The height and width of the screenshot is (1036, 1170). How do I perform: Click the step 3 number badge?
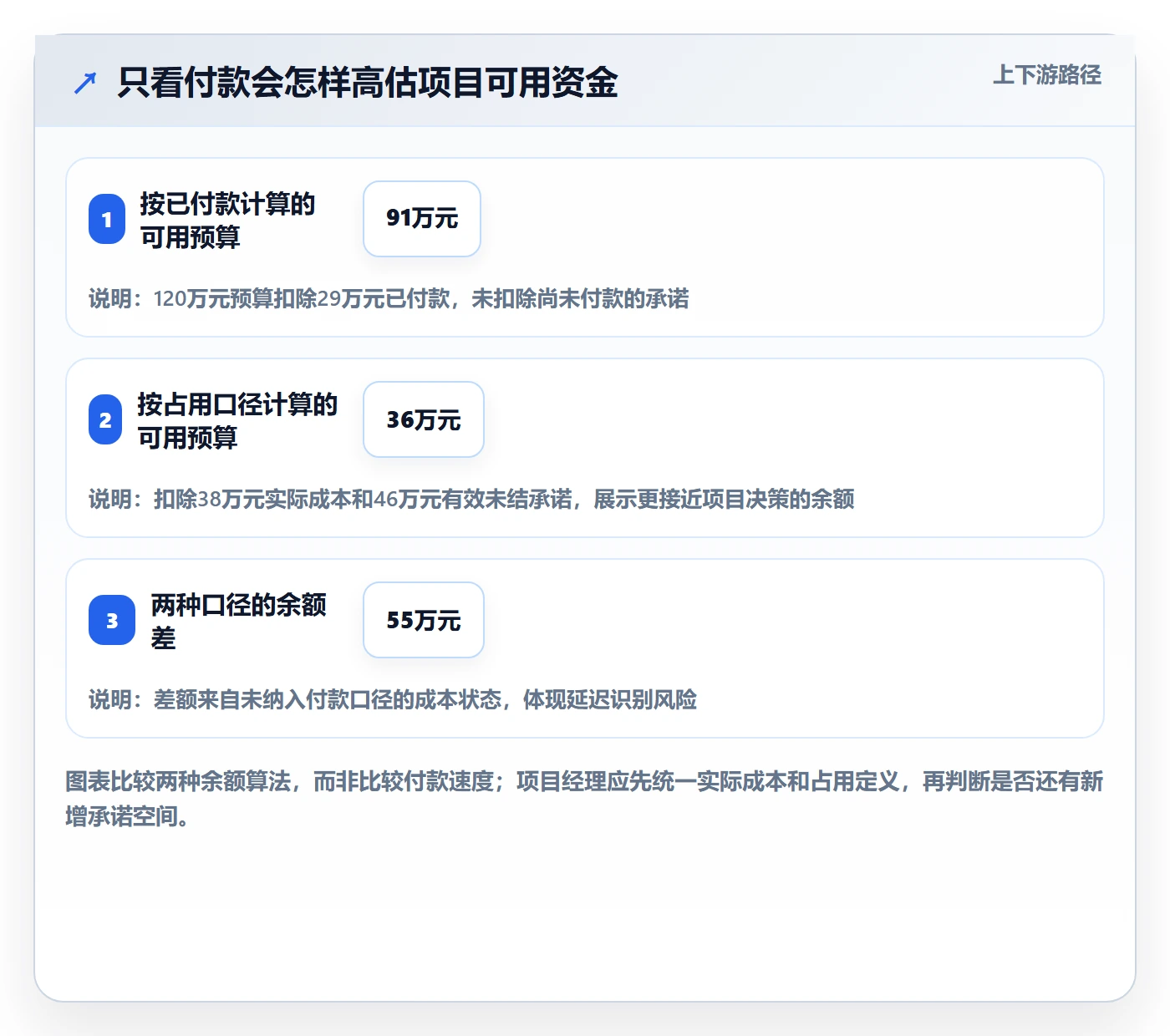pyautogui.click(x=112, y=620)
